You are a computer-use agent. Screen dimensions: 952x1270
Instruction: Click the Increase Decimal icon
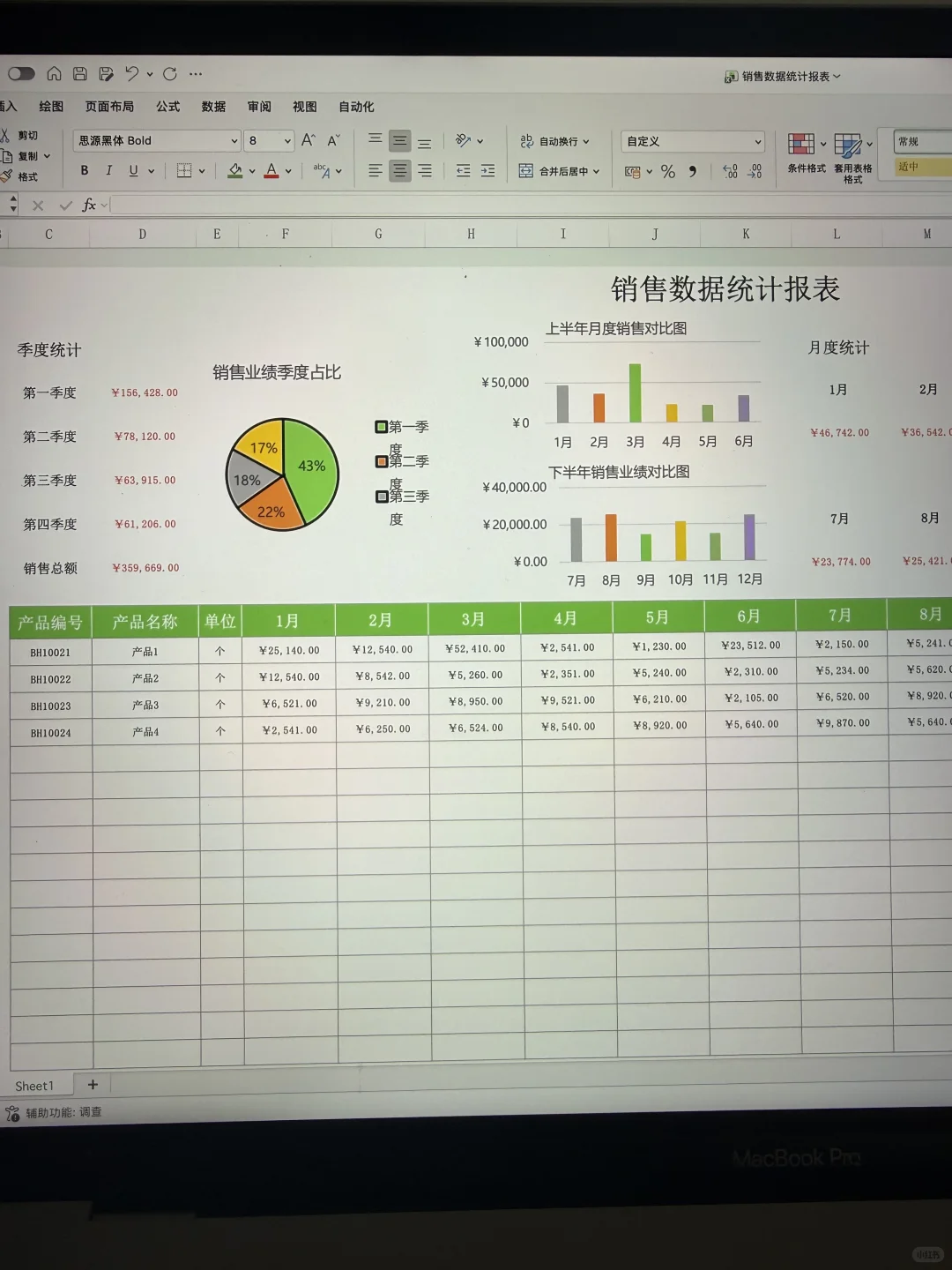730,171
